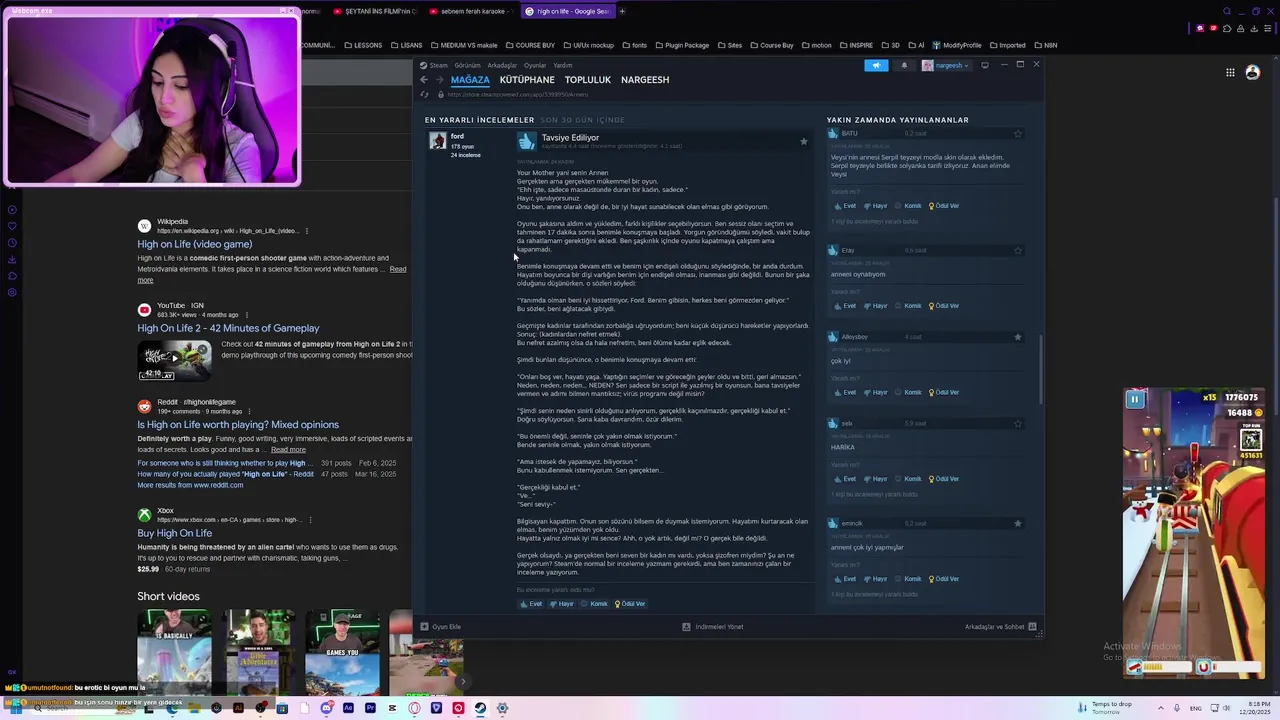Image resolution: width=1280 pixels, height=720 pixels.
Task: Play the IGN gameplay video thumbnail
Action: coord(175,360)
